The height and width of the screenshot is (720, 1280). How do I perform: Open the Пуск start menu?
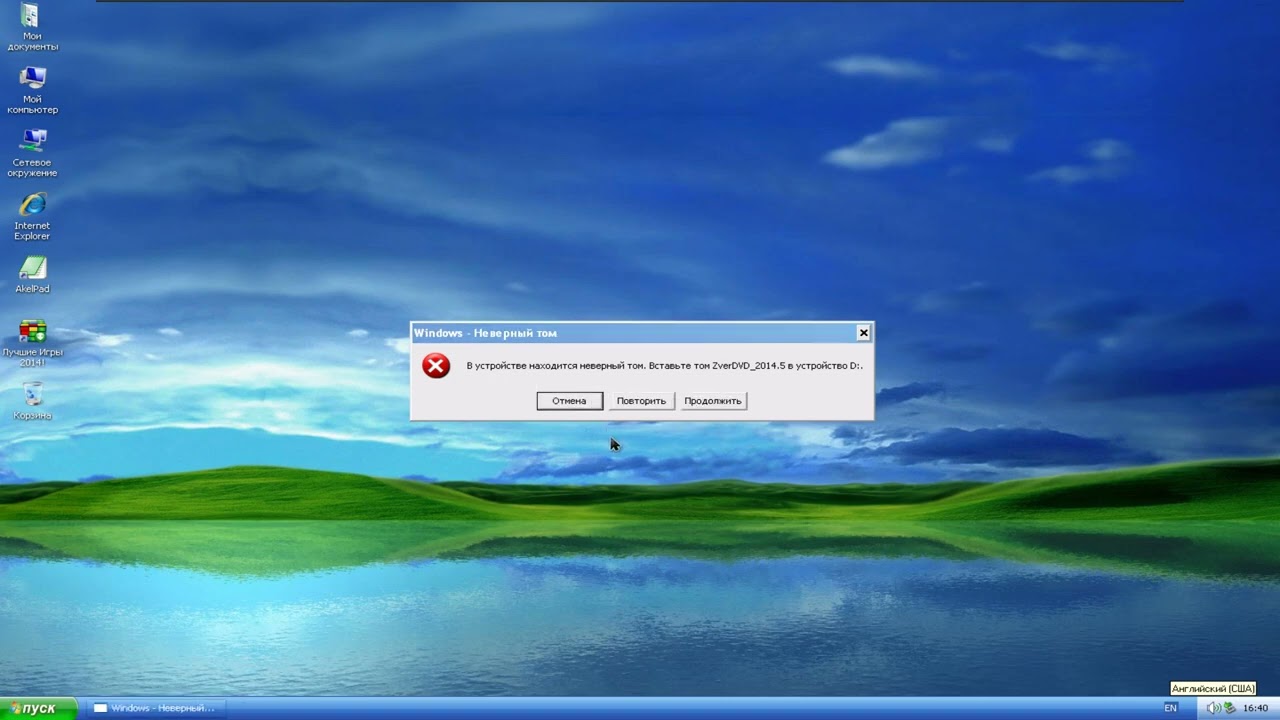(x=38, y=708)
